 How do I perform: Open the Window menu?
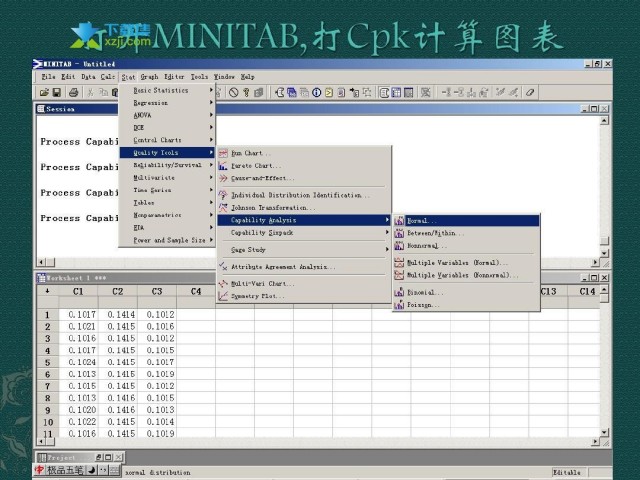click(x=224, y=77)
